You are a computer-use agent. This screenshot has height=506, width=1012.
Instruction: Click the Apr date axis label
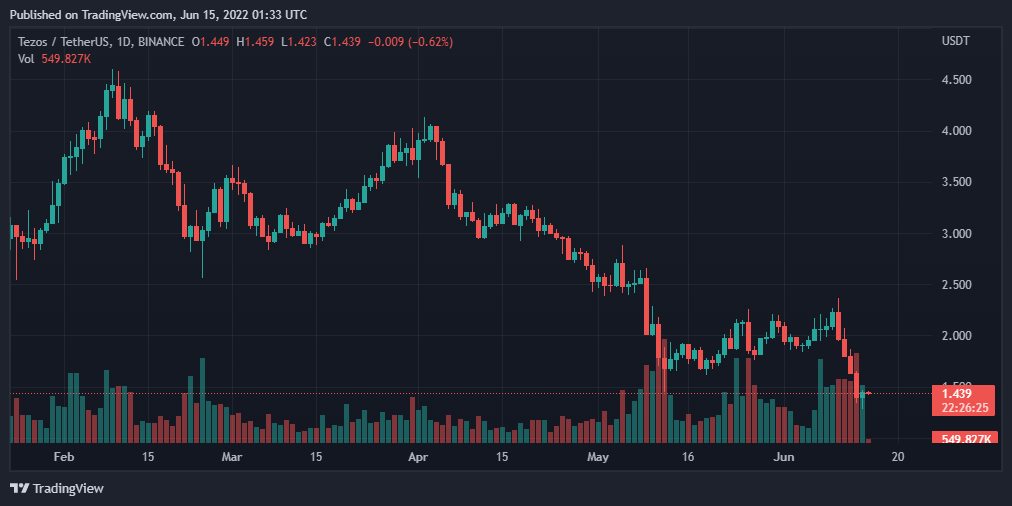(419, 457)
